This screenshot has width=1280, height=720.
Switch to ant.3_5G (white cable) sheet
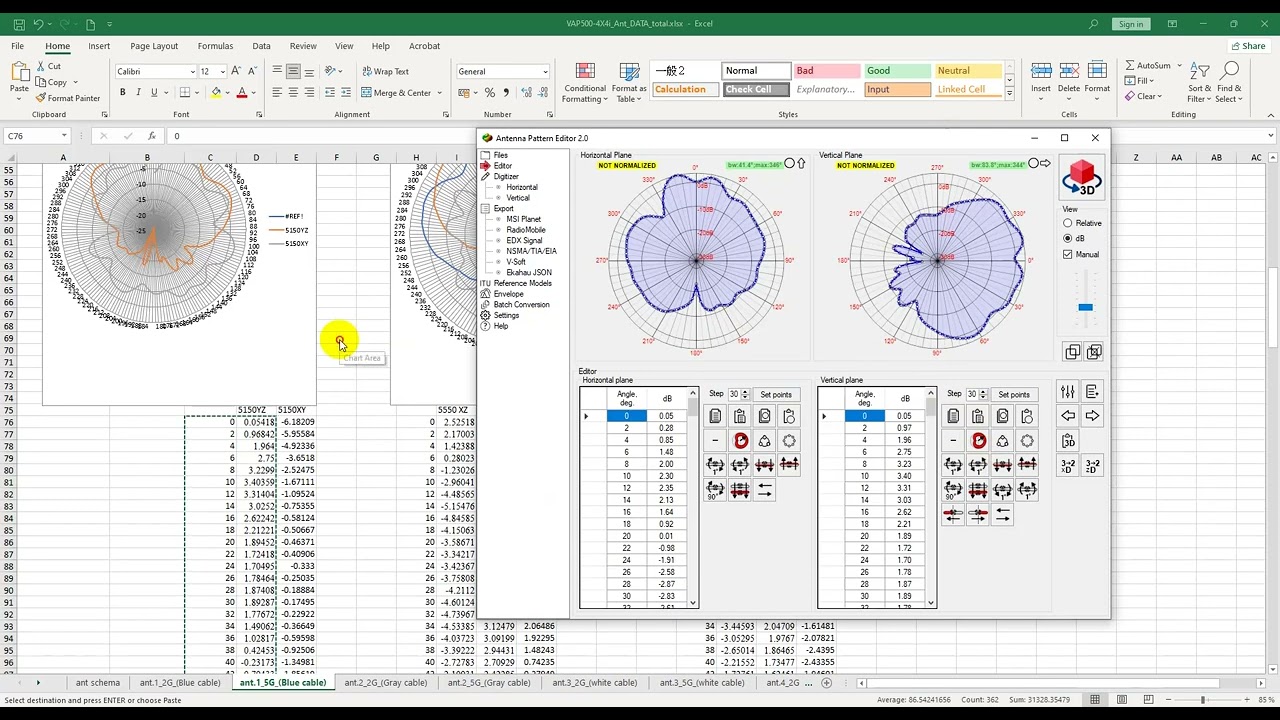pyautogui.click(x=702, y=683)
